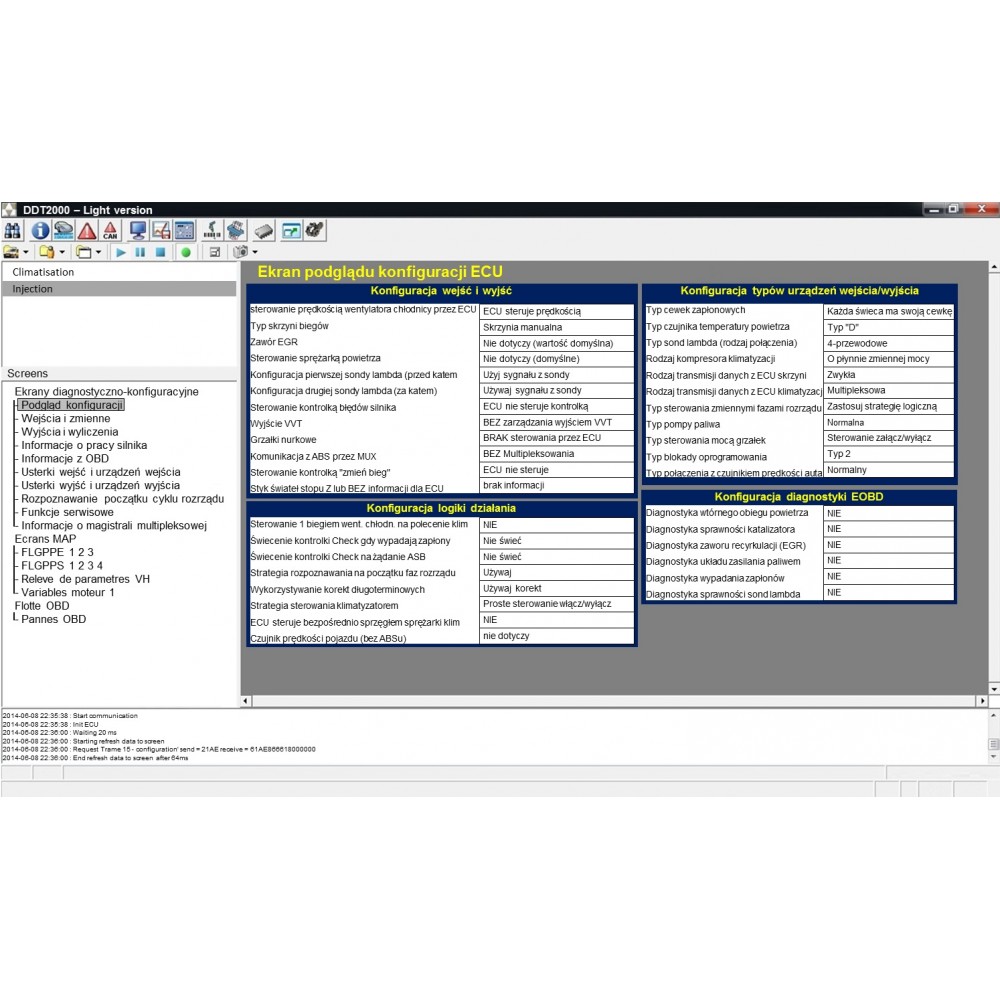Open the camera screenshot dropdown arrow
The image size is (1000, 1000).
(255, 252)
